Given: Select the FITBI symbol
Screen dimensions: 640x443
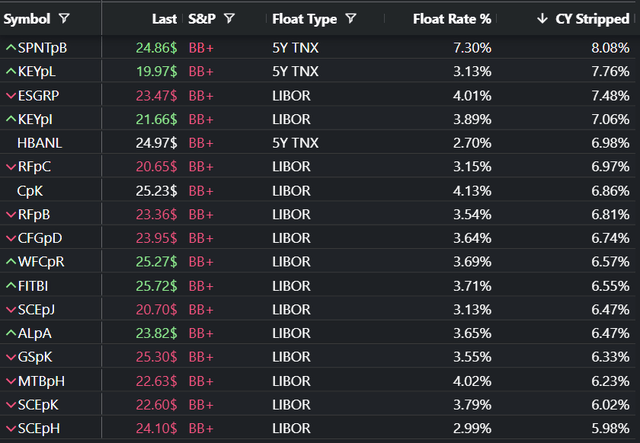Looking at the screenshot, I should (x=33, y=286).
